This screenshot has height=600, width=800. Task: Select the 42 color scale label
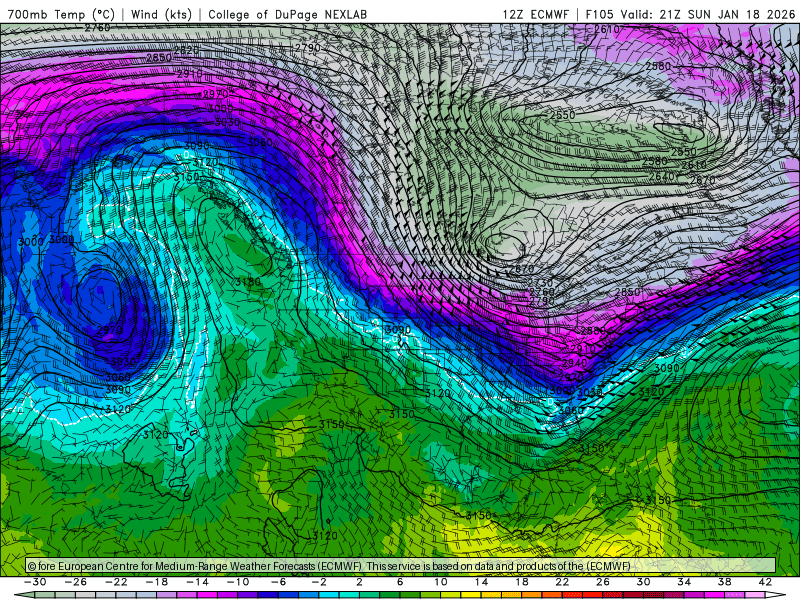click(764, 582)
